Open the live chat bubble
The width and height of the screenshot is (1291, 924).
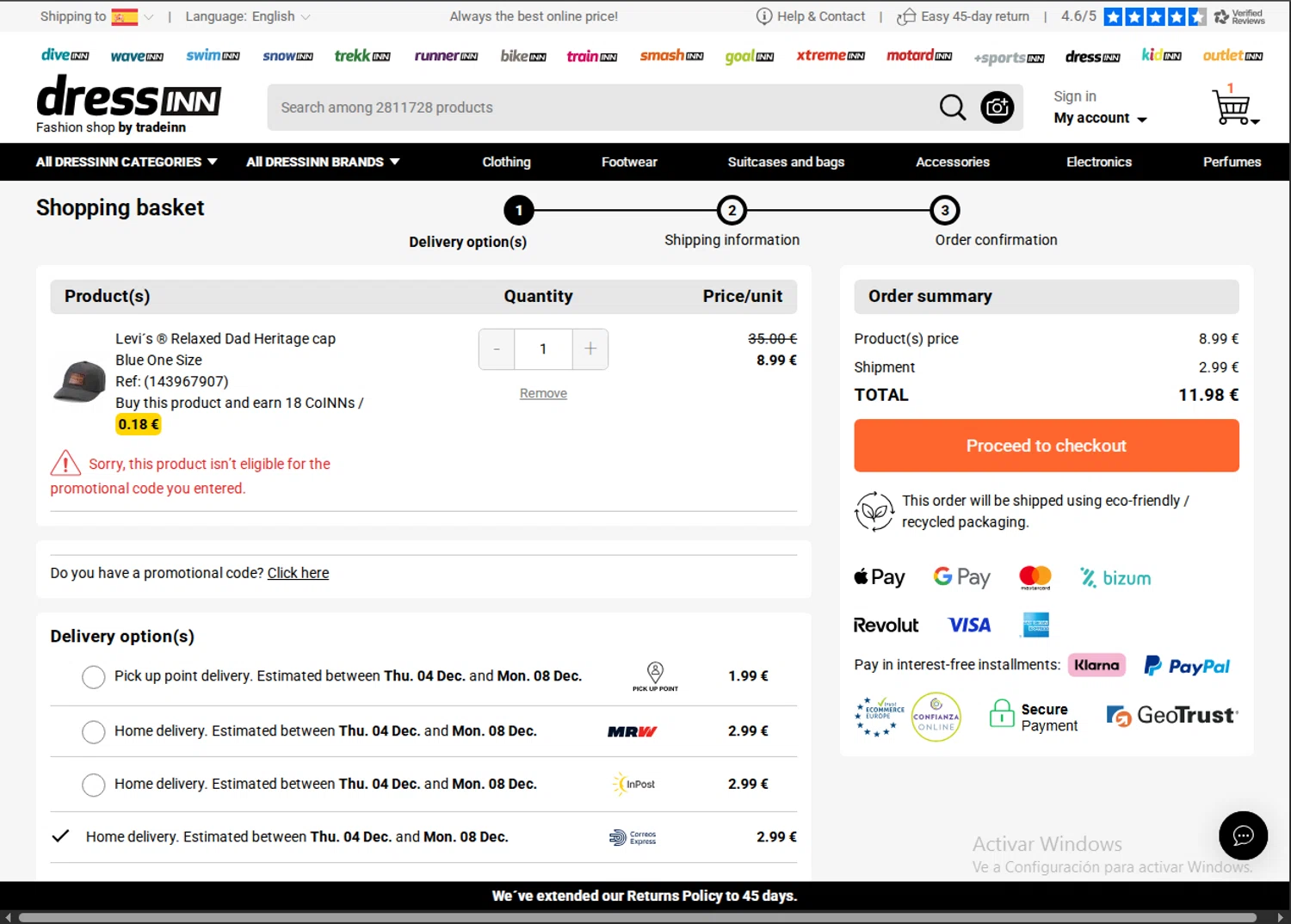click(x=1243, y=835)
